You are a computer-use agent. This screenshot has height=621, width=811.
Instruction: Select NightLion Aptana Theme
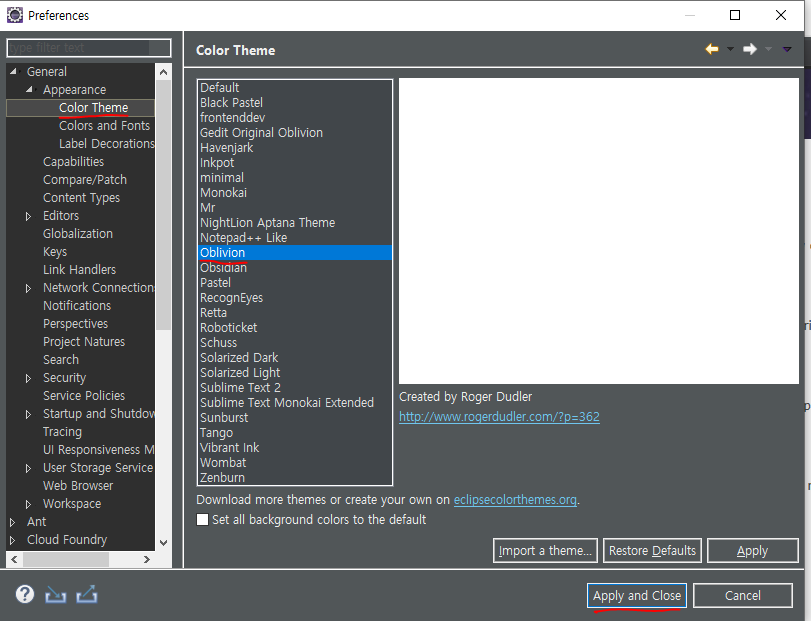[x=295, y=222]
